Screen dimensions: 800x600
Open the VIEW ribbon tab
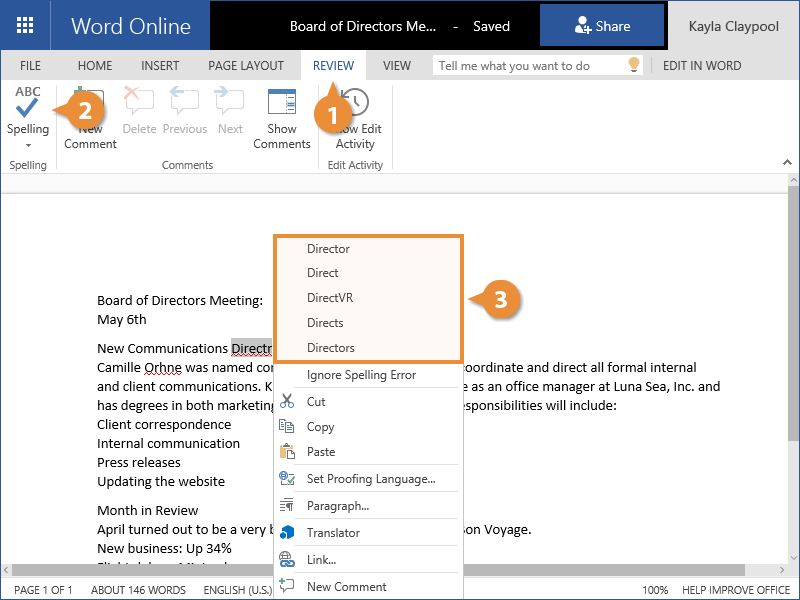coord(397,66)
